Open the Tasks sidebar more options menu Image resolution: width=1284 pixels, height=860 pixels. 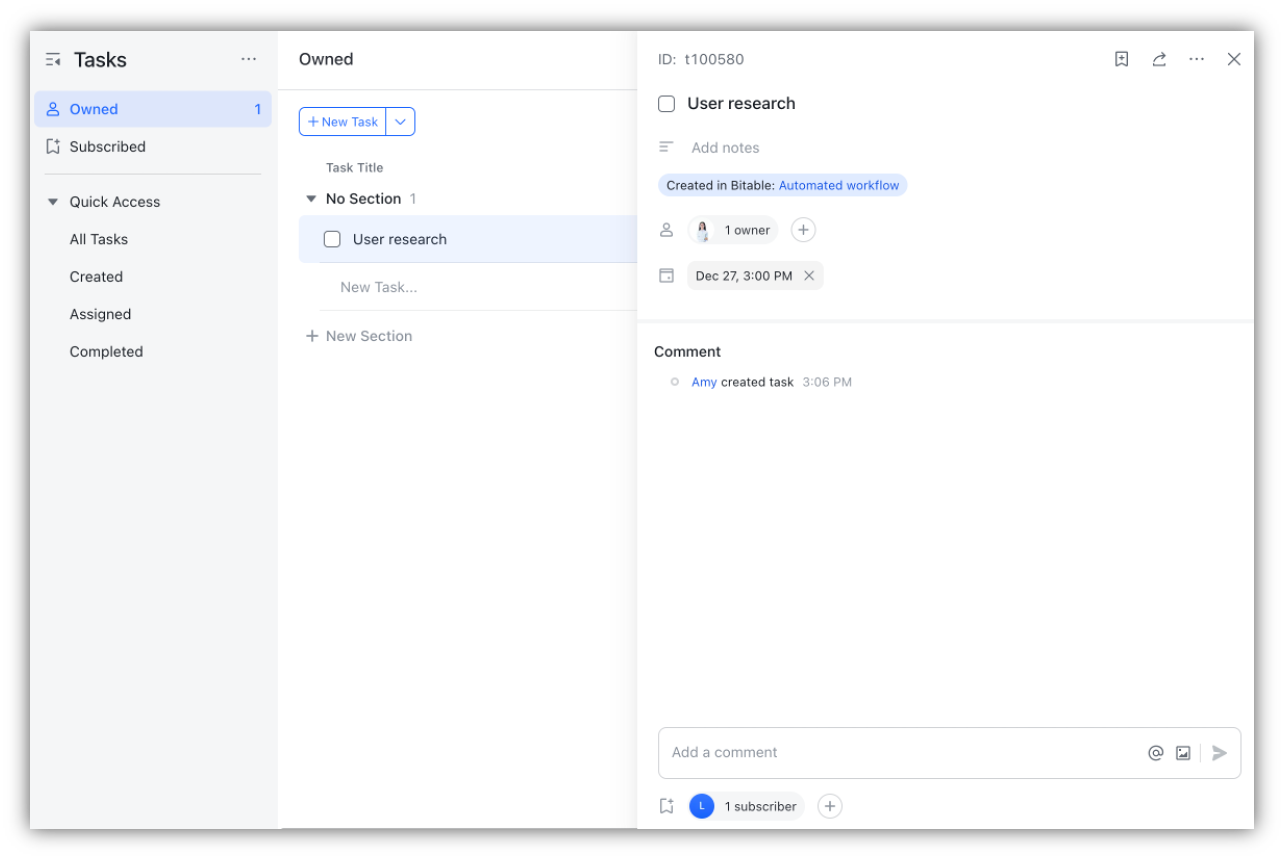tap(249, 60)
